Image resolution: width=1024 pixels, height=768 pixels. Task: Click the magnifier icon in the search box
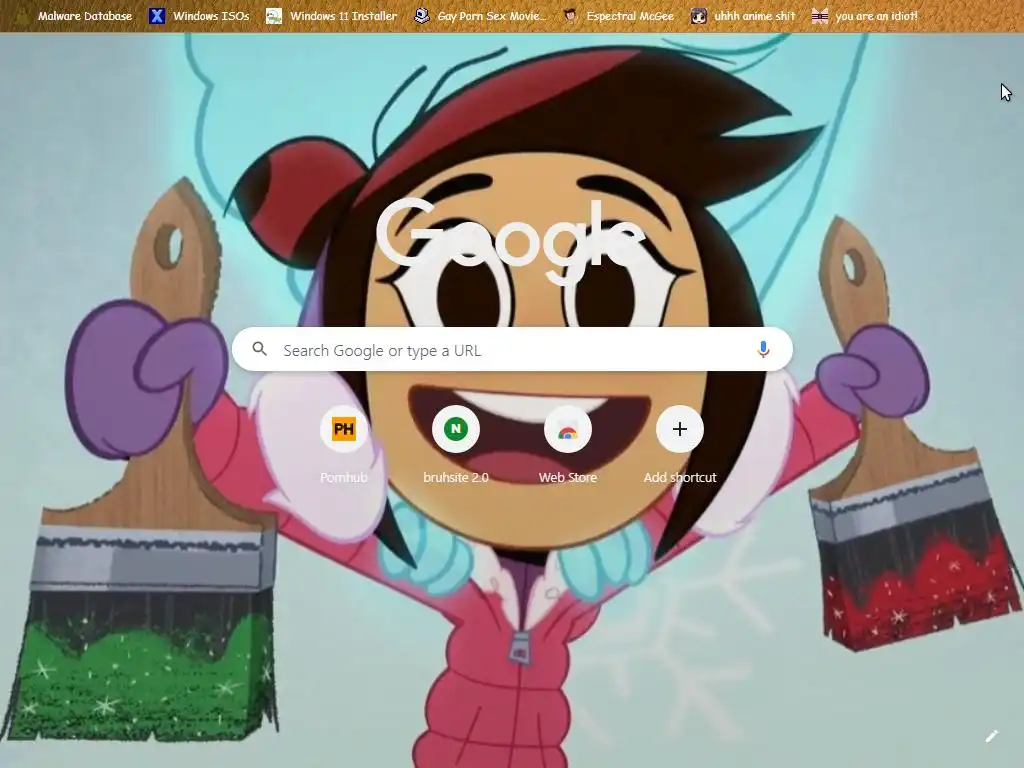pos(260,349)
